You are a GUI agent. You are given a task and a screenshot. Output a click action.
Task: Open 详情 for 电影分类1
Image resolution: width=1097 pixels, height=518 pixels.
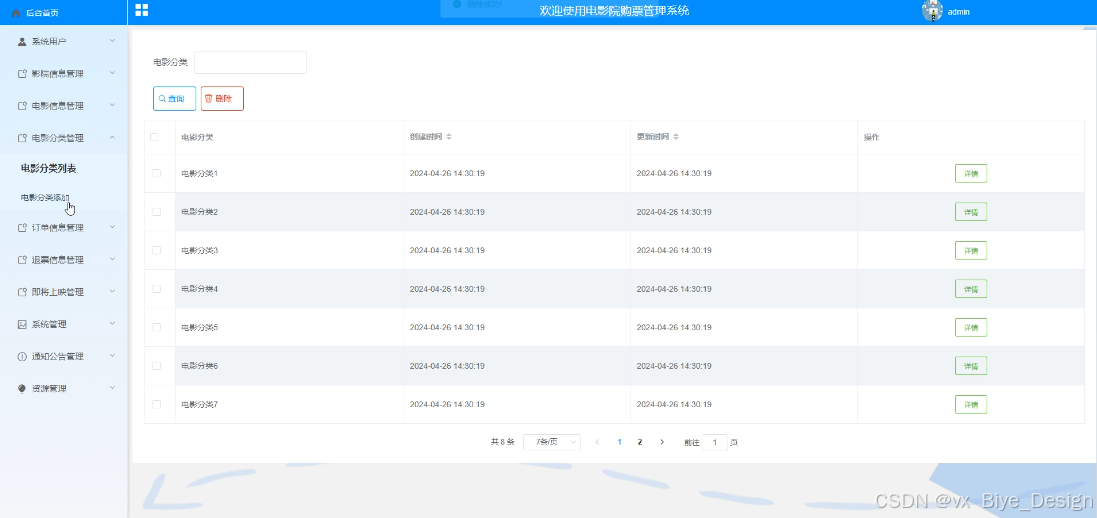tap(971, 174)
